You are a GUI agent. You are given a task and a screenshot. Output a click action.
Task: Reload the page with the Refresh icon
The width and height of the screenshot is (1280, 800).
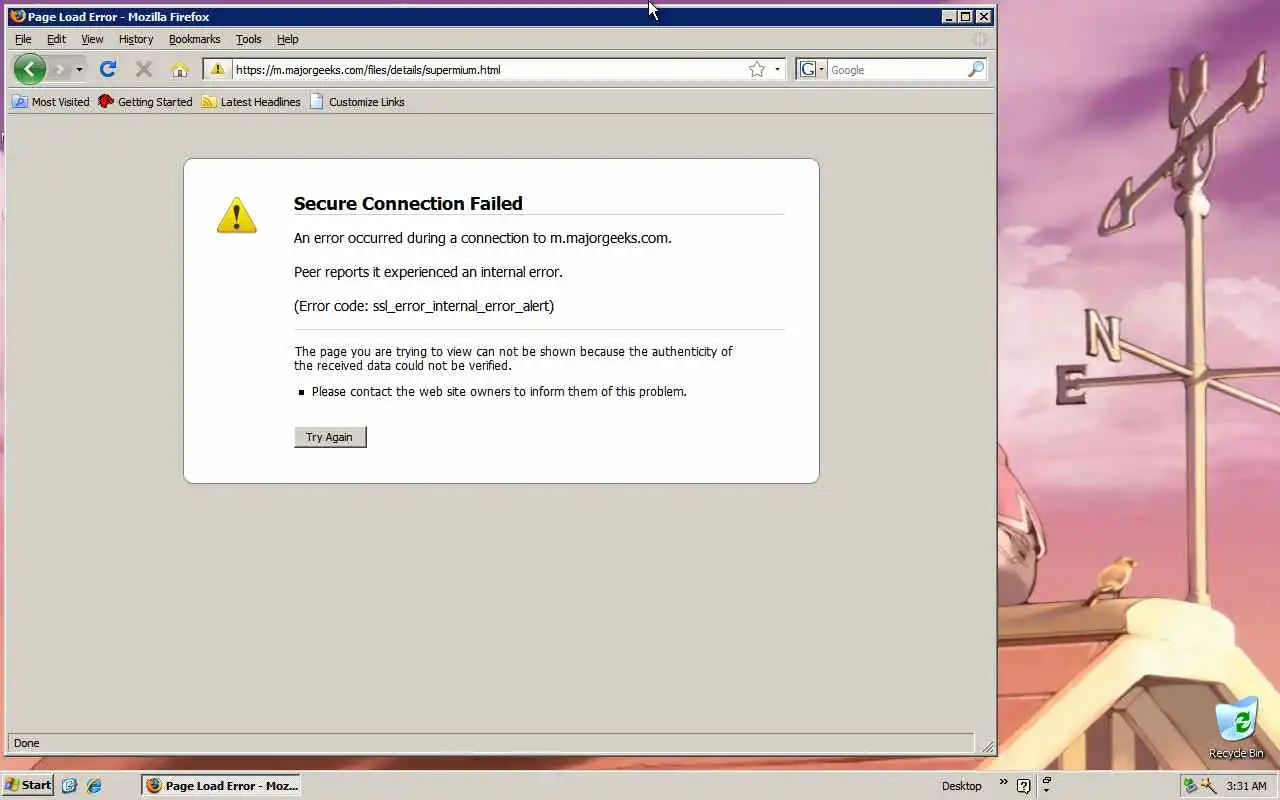[108, 69]
